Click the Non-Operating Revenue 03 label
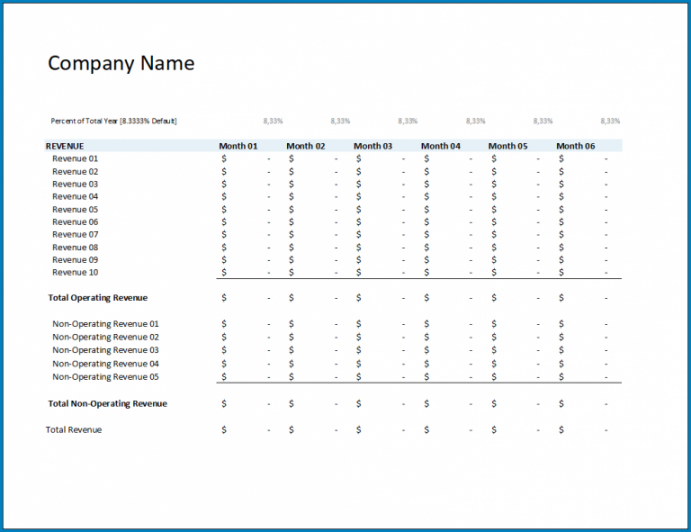This screenshot has width=691, height=532. pos(105,350)
